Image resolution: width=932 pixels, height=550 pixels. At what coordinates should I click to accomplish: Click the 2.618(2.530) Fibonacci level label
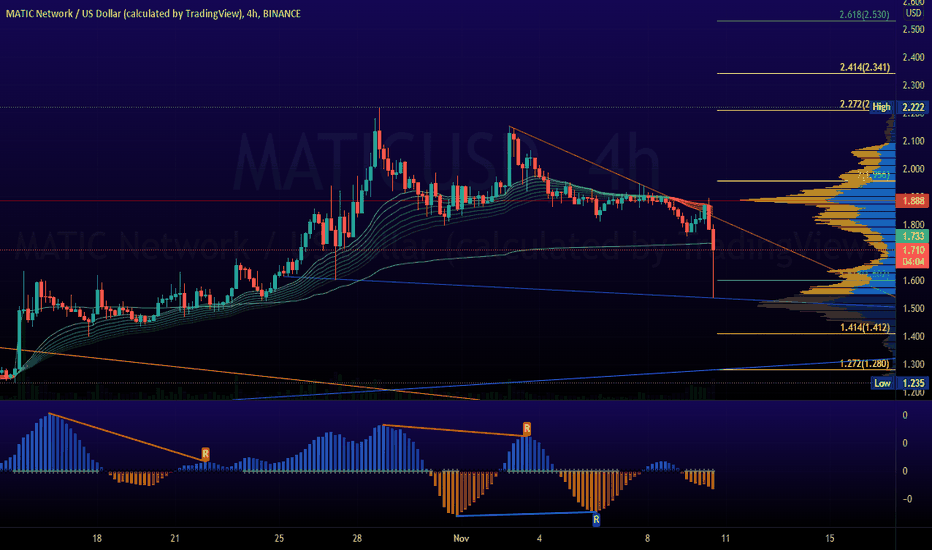pos(864,15)
